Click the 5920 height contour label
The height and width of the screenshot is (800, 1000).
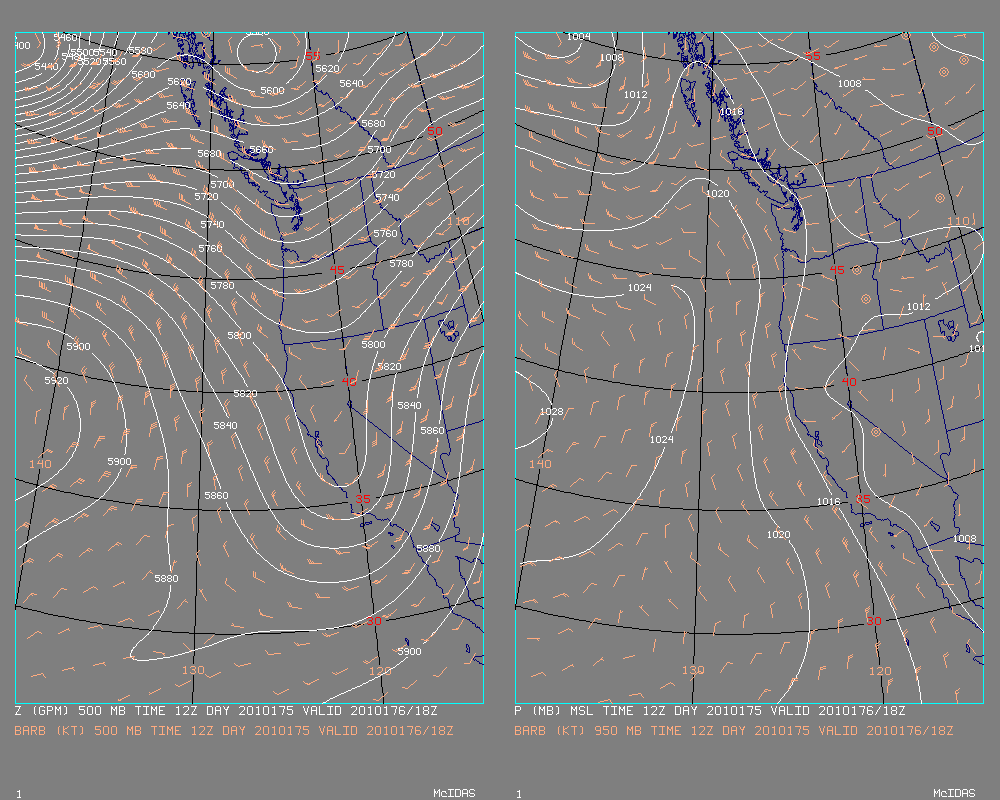tap(56, 380)
